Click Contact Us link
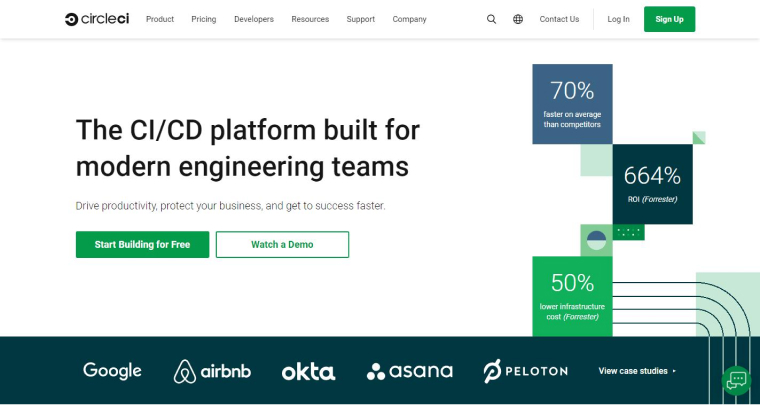This screenshot has height=405, width=760. point(559,19)
